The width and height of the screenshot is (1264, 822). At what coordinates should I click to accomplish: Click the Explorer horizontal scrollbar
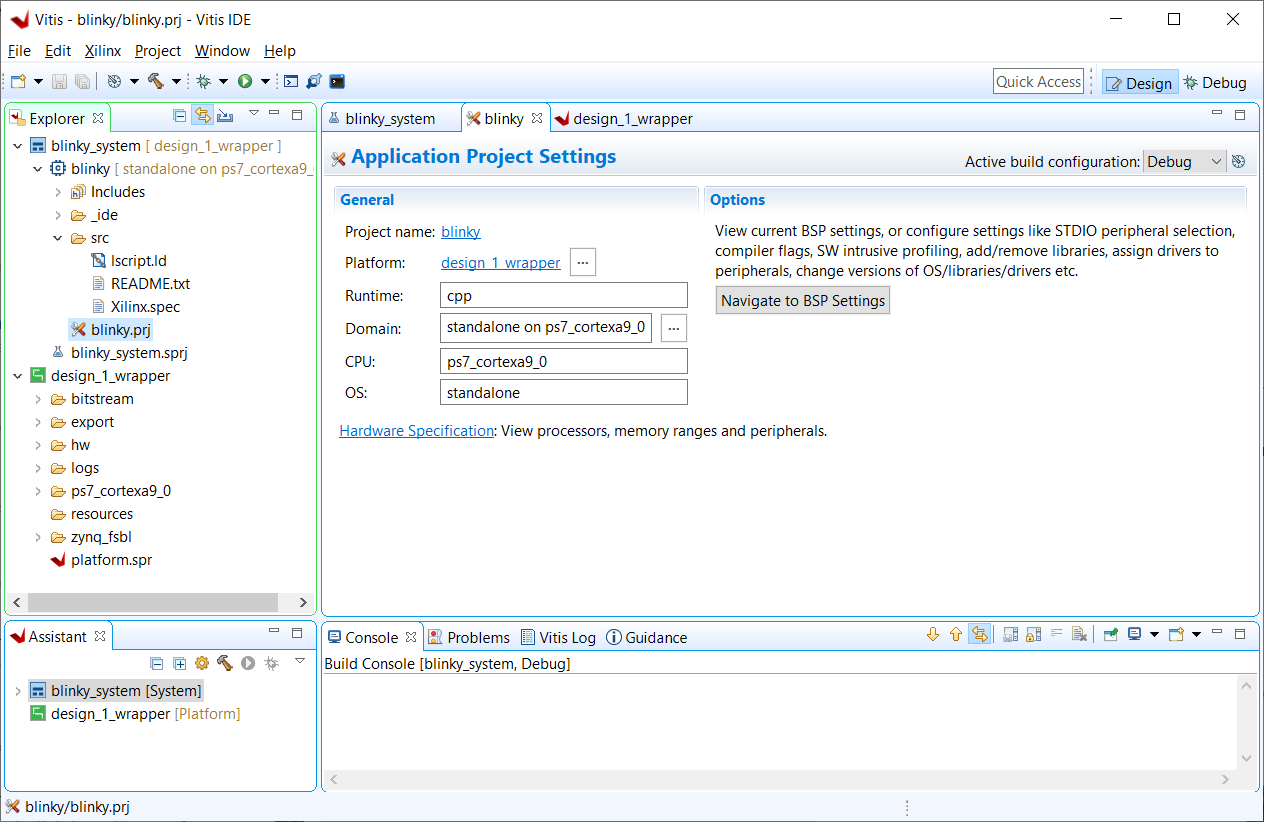(x=153, y=603)
